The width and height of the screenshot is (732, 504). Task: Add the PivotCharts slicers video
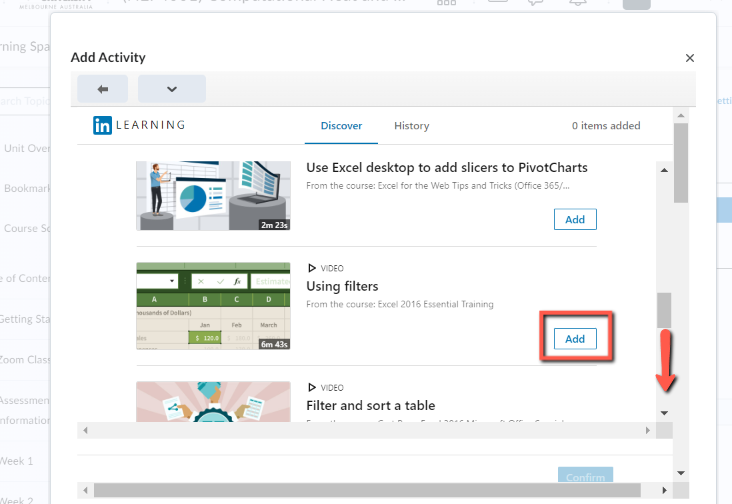[x=575, y=219]
